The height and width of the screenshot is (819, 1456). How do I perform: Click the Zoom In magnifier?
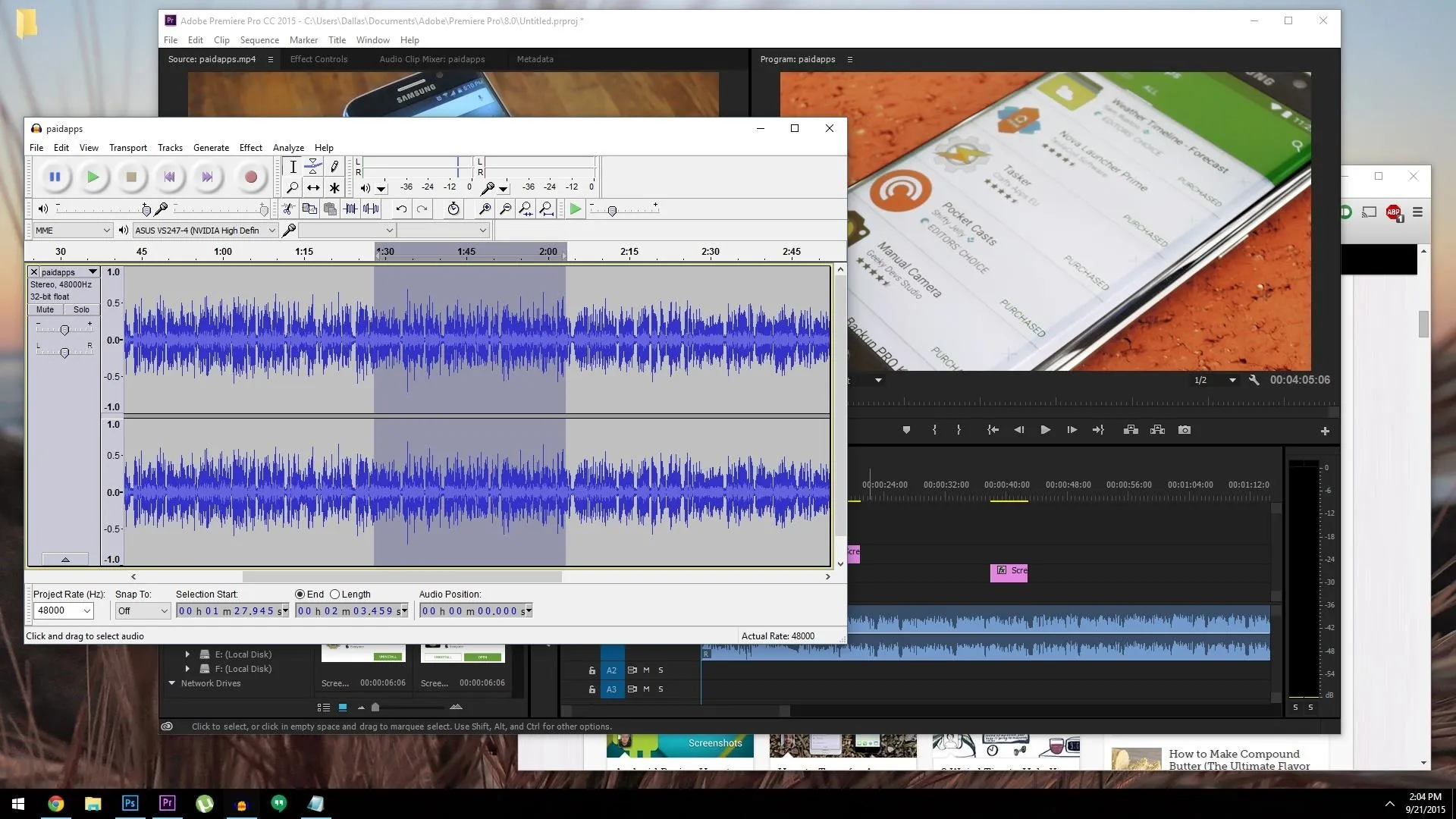[485, 209]
